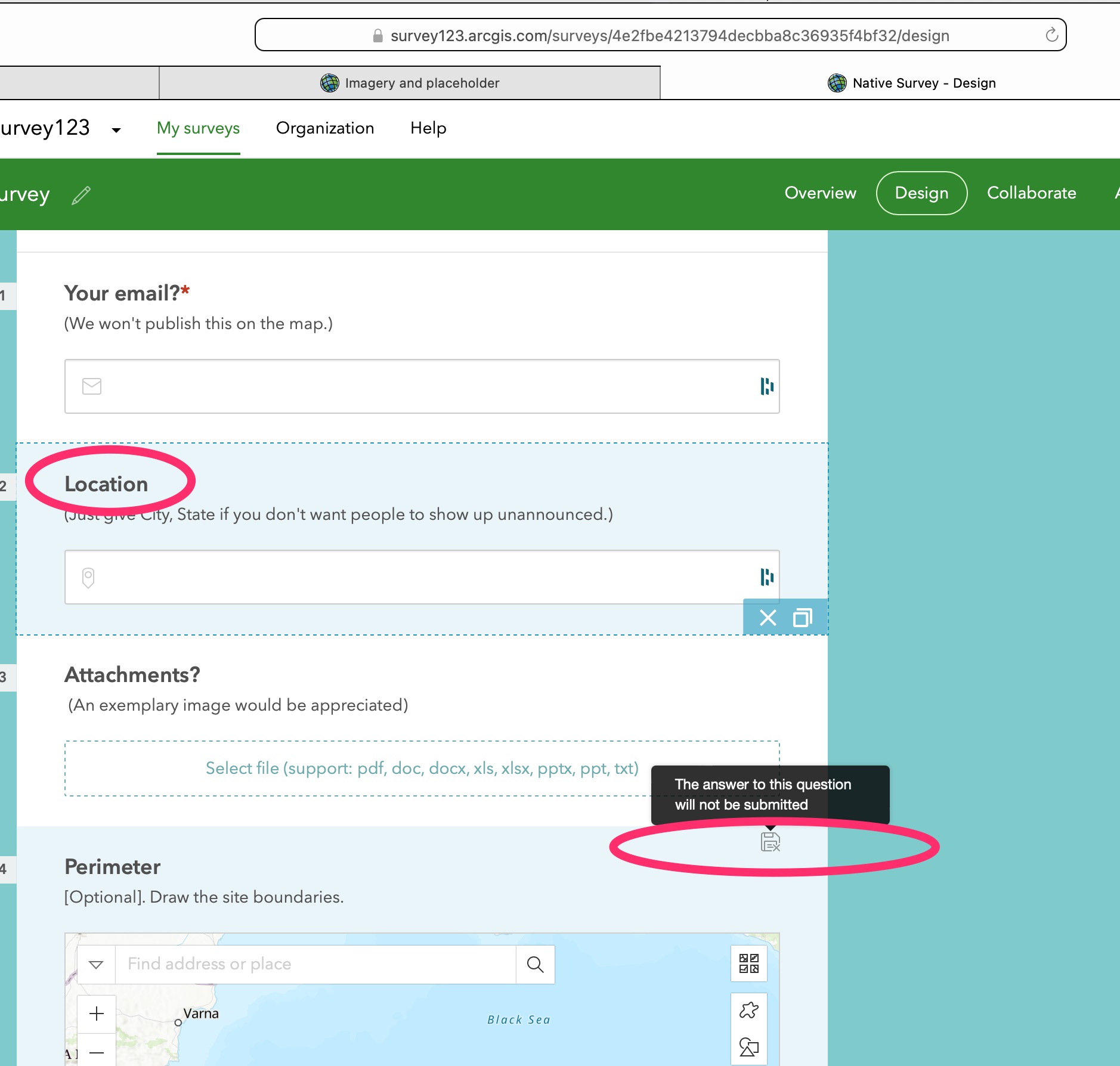
Task: Switch to the Collaborate view
Action: 1031,193
